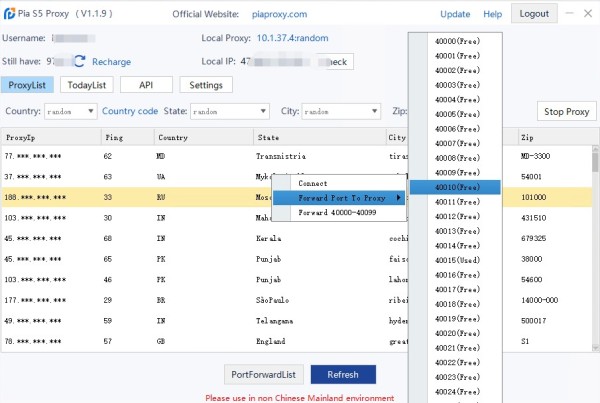Click the Recharge link
600x403 pixels.
(111, 62)
